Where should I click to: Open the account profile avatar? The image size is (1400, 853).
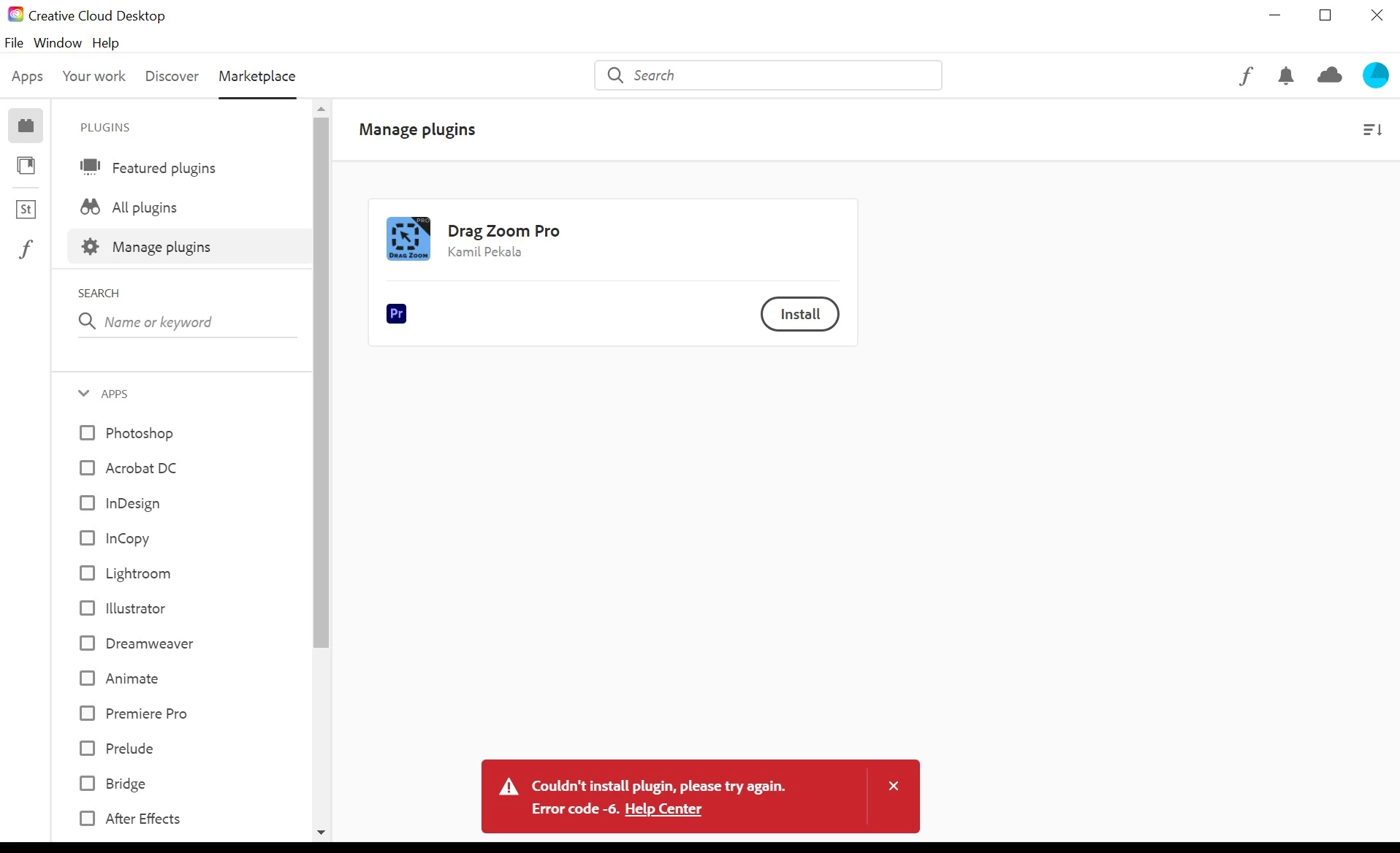tap(1375, 75)
